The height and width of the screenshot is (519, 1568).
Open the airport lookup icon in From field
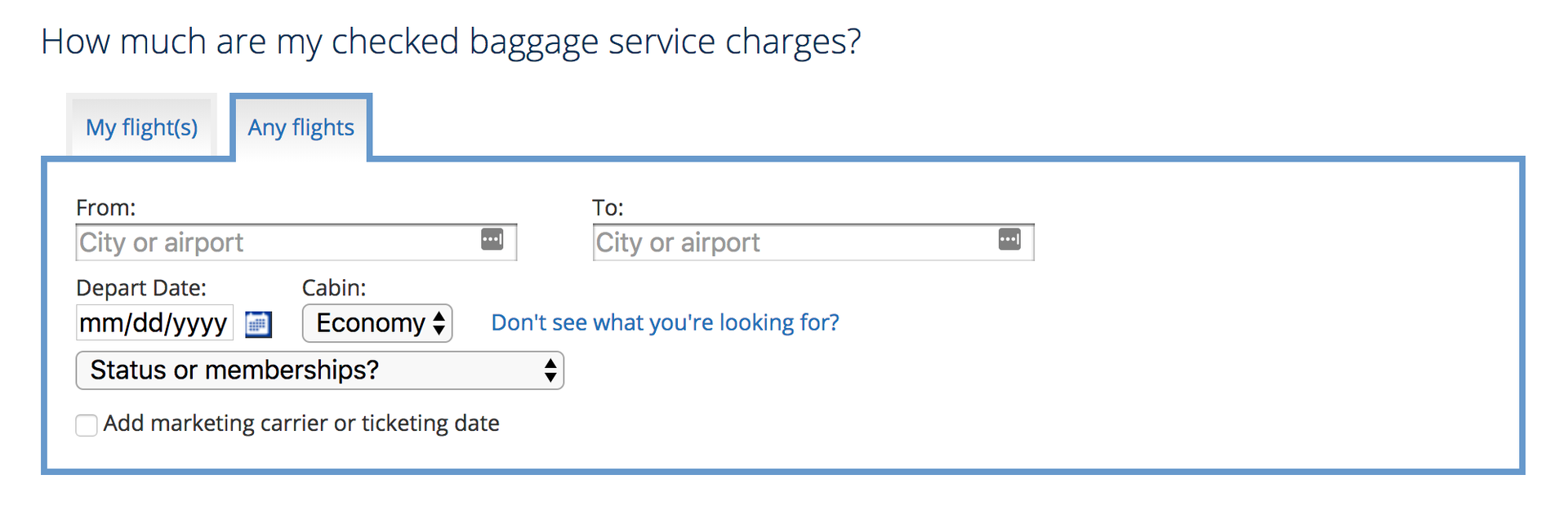(492, 239)
